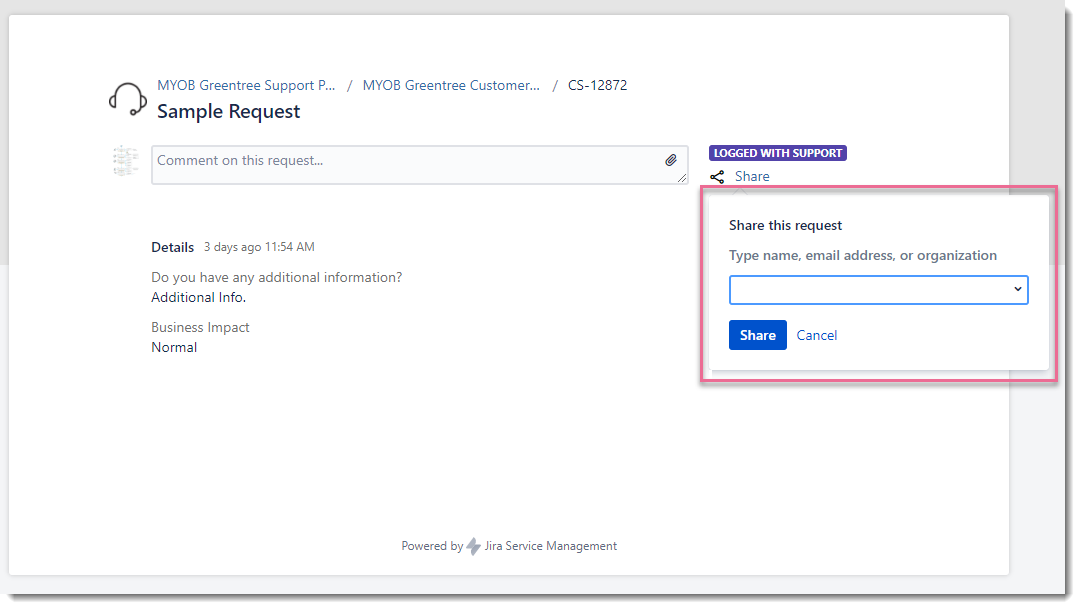Viewport: 1080px width, 609px height.
Task: Click the CS-12872 request key
Action: coord(597,85)
